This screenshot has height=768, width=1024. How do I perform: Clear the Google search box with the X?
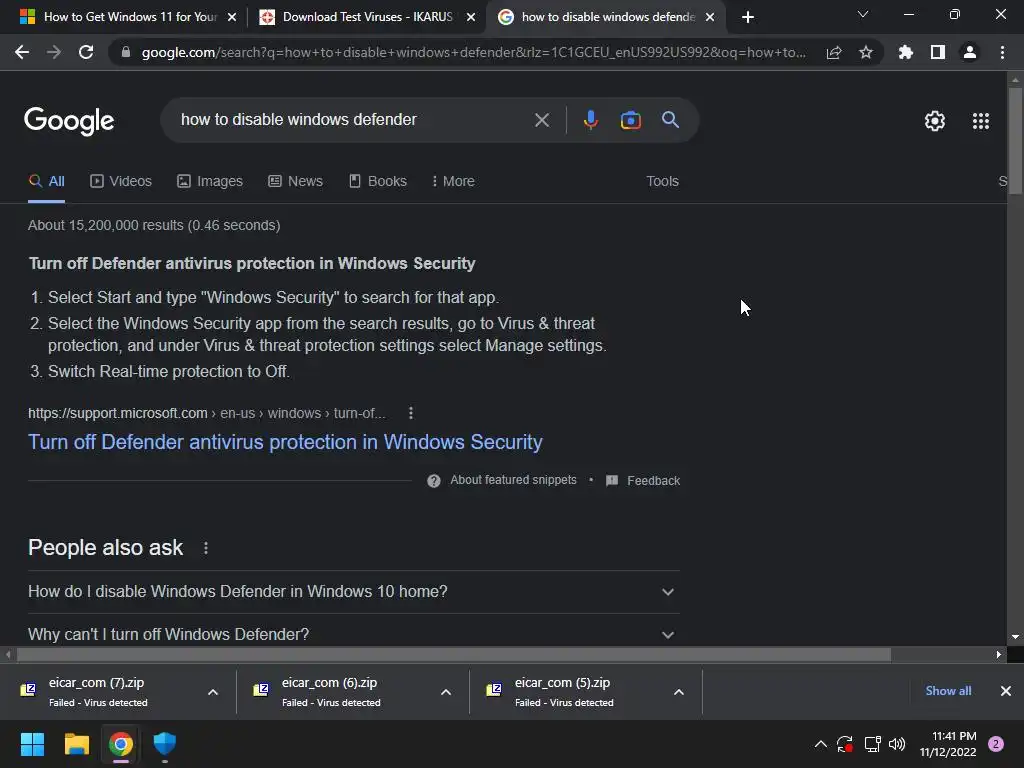(541, 120)
